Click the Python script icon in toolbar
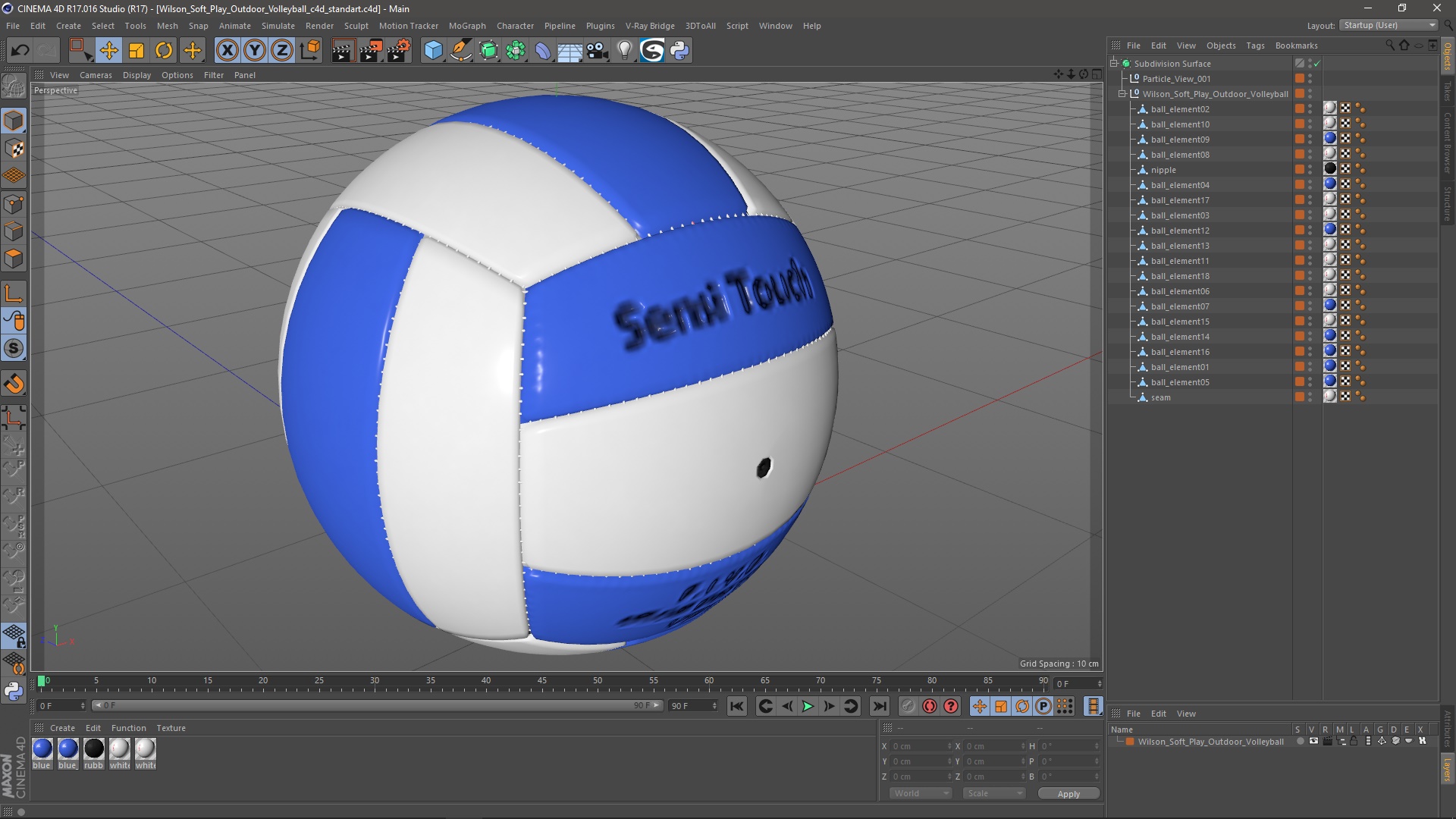Viewport: 1456px width, 819px height. pos(680,51)
